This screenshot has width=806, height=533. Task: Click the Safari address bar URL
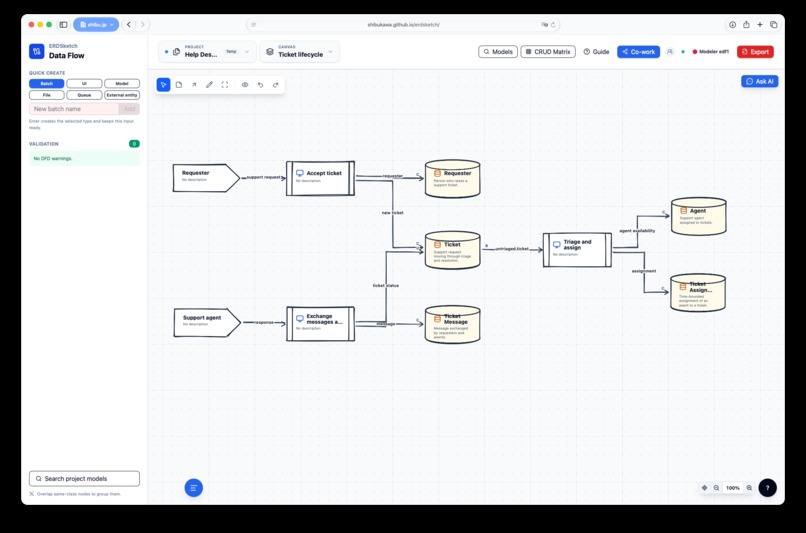coord(403,24)
